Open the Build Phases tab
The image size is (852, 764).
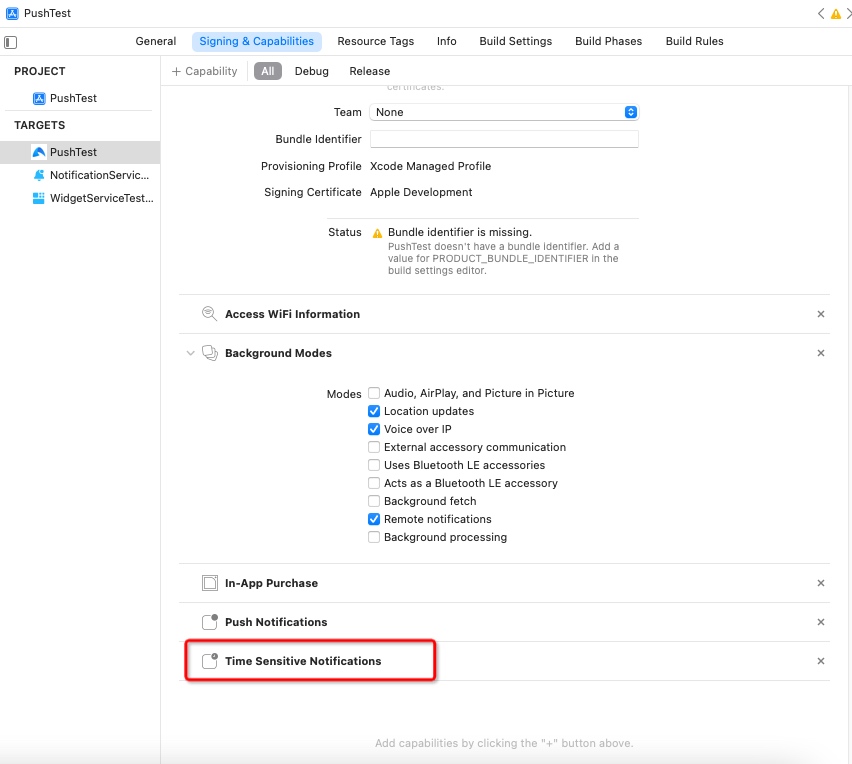pos(609,41)
